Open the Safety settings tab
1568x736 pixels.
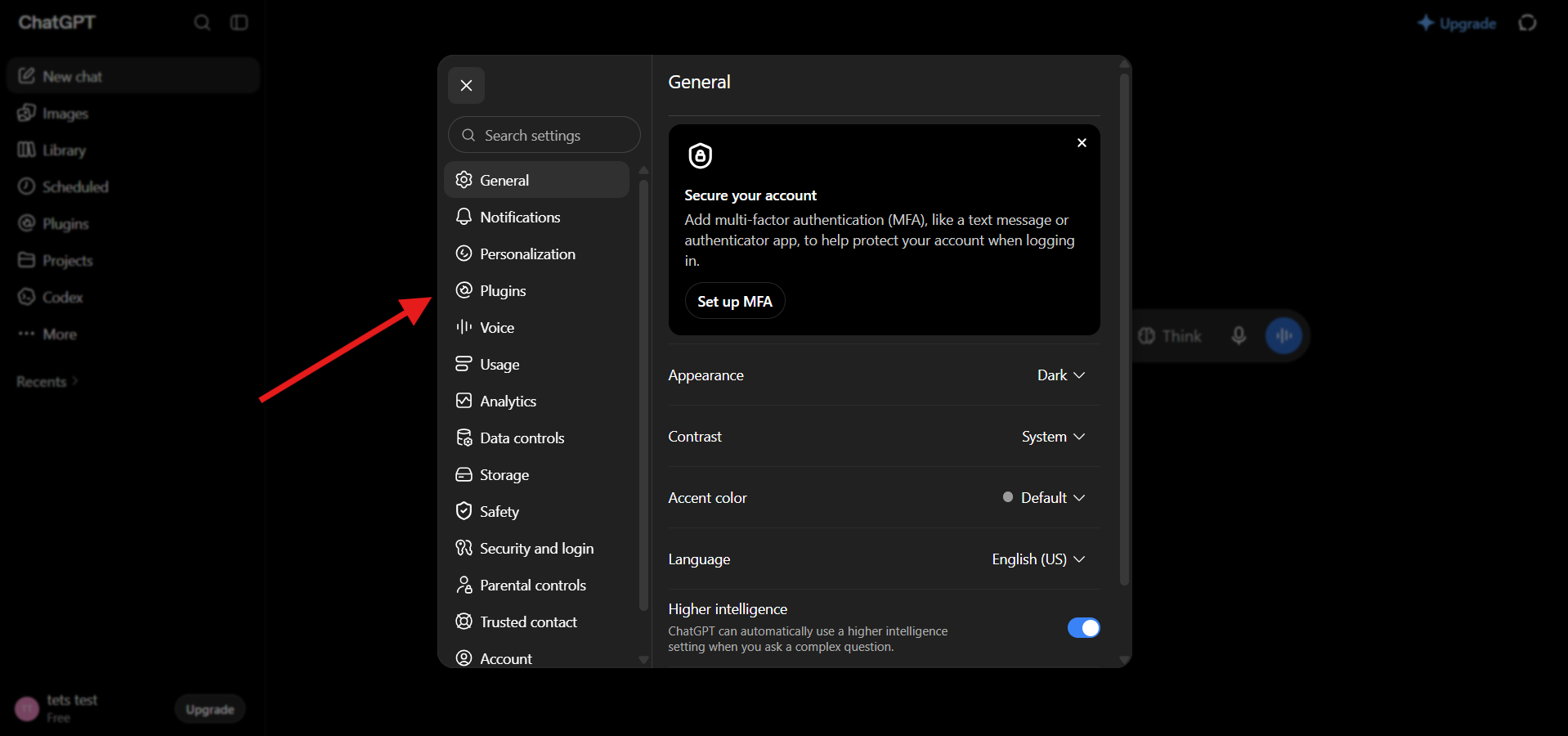click(x=536, y=511)
